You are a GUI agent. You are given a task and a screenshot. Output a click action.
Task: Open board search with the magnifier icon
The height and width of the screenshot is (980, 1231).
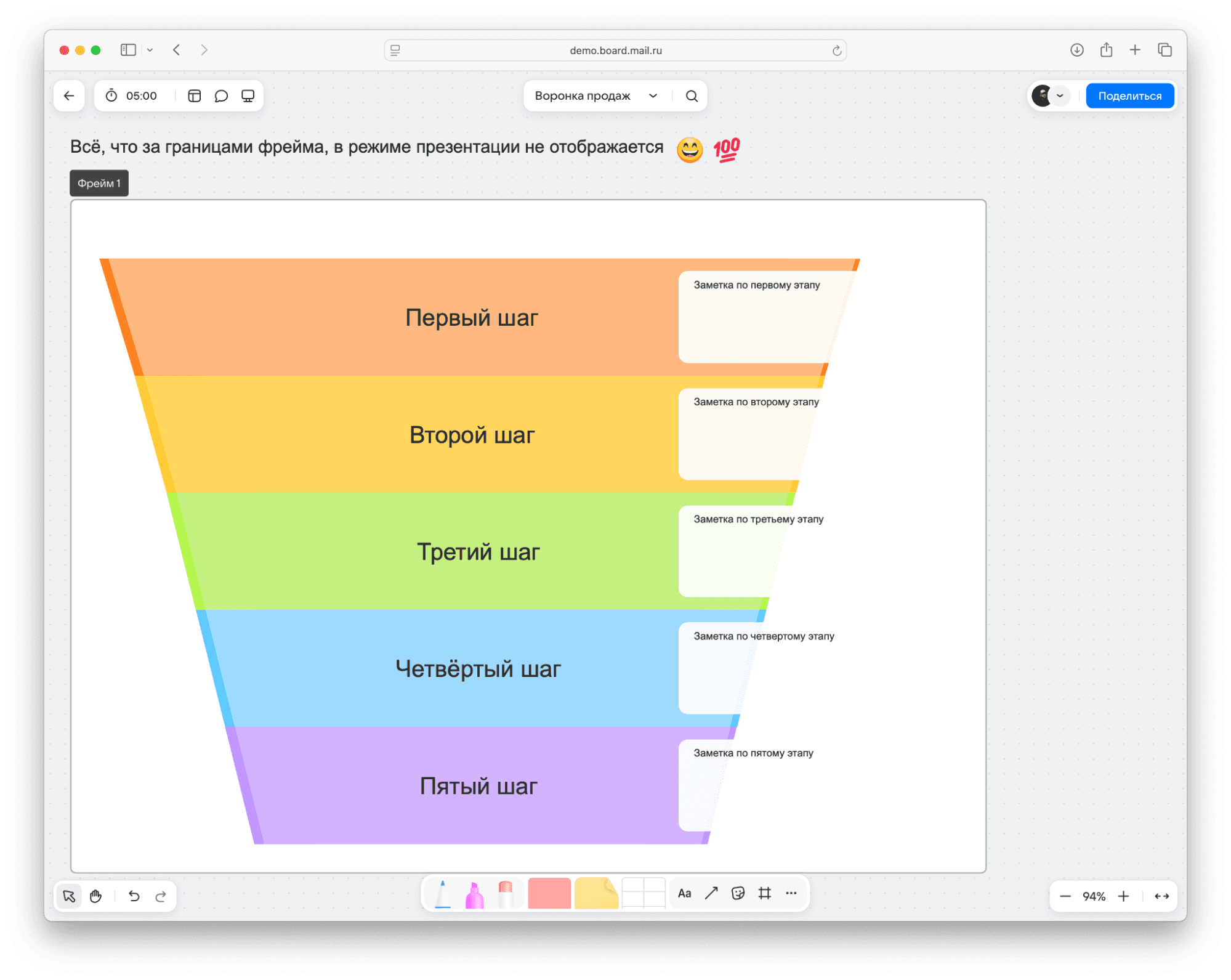(x=692, y=96)
